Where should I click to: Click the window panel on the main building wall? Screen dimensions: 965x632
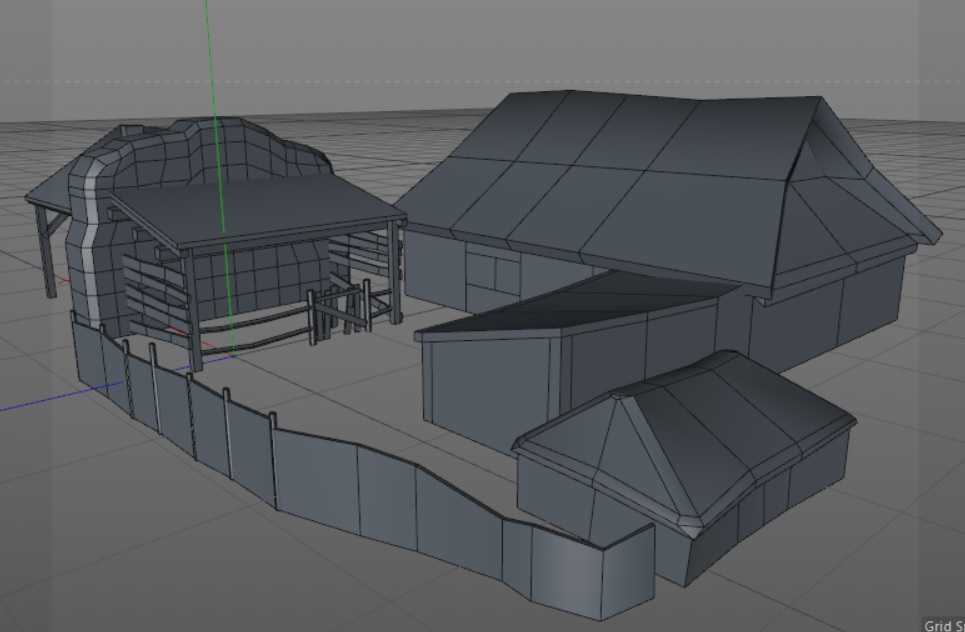pyautogui.click(x=493, y=277)
